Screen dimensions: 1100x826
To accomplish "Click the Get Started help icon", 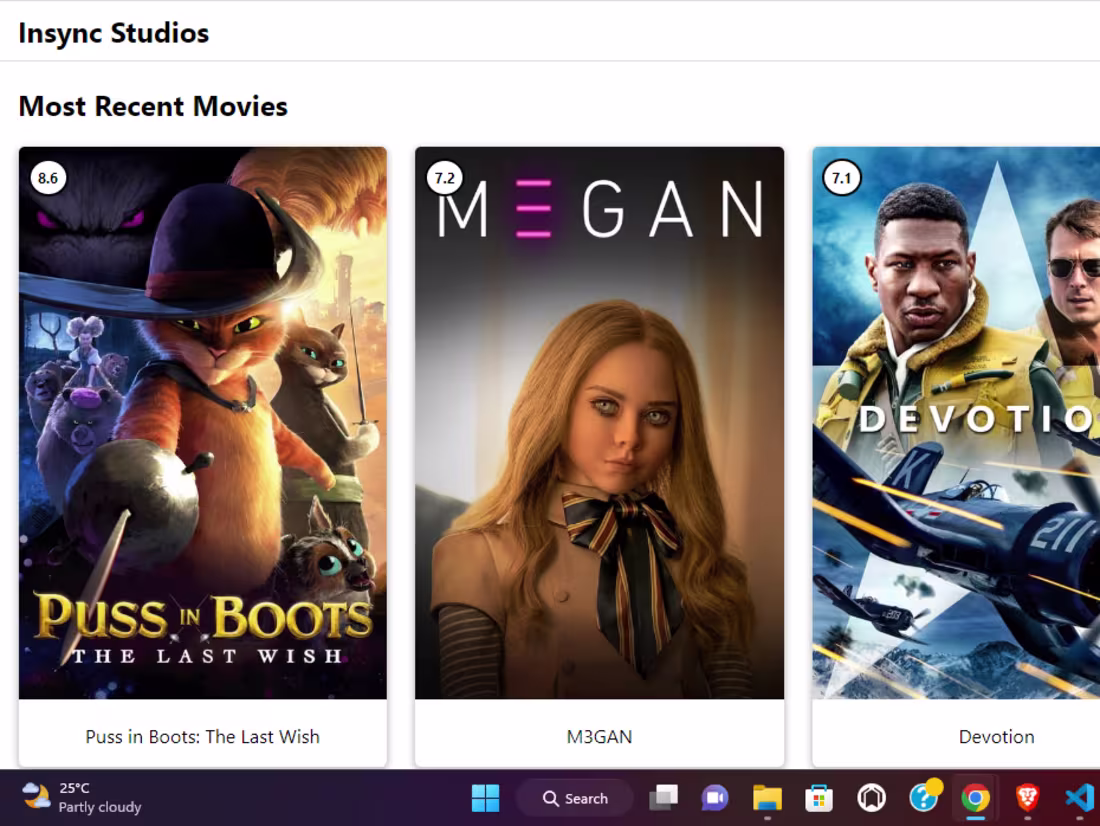I will 922,798.
